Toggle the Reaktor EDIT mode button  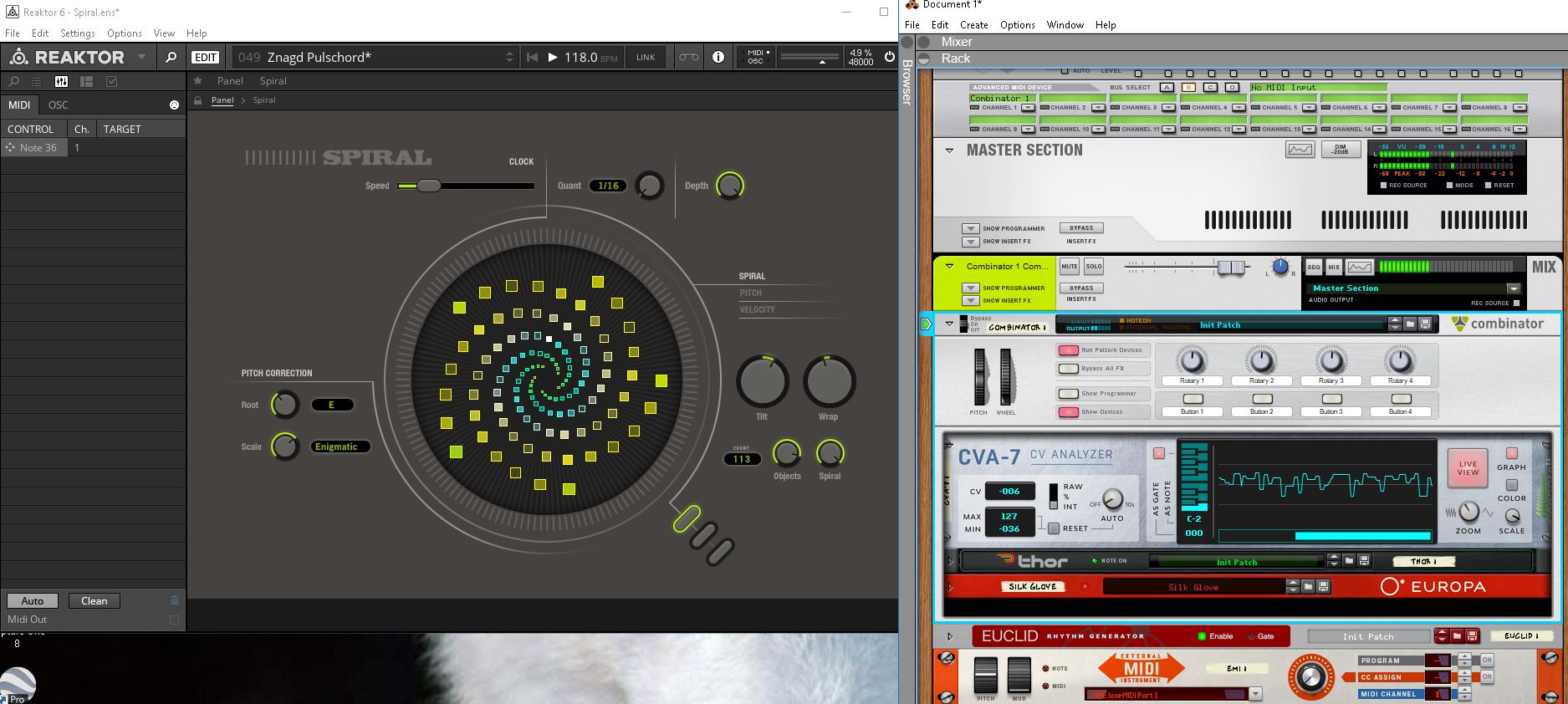pos(205,57)
